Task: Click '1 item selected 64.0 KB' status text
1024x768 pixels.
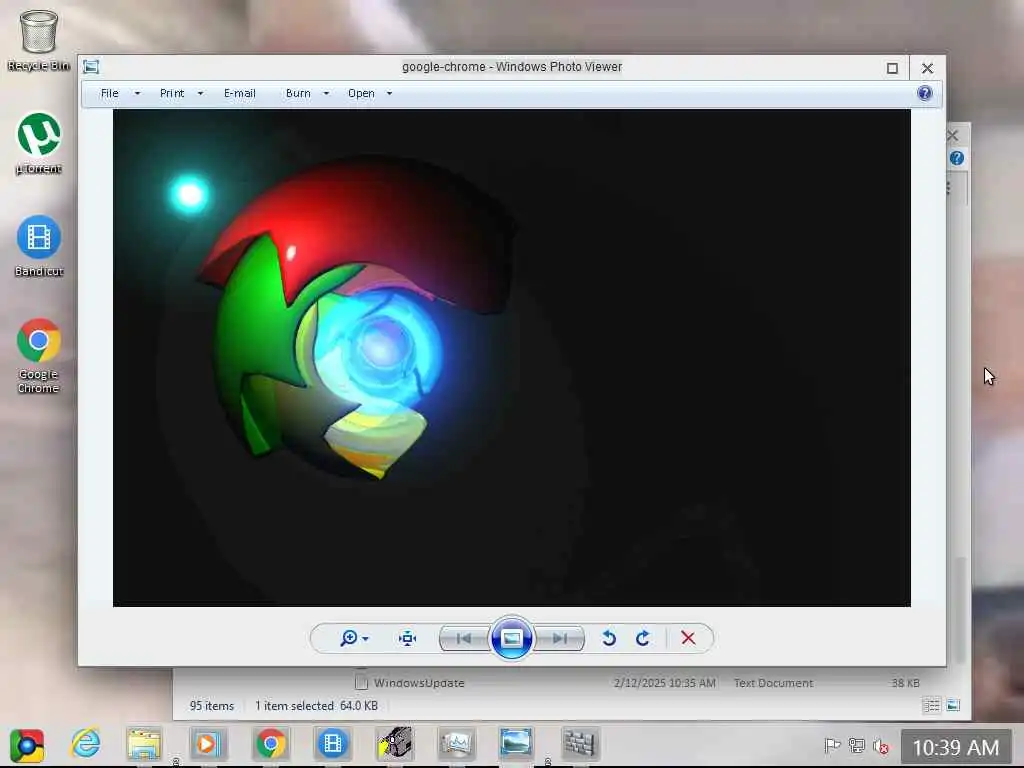Action: tap(317, 706)
